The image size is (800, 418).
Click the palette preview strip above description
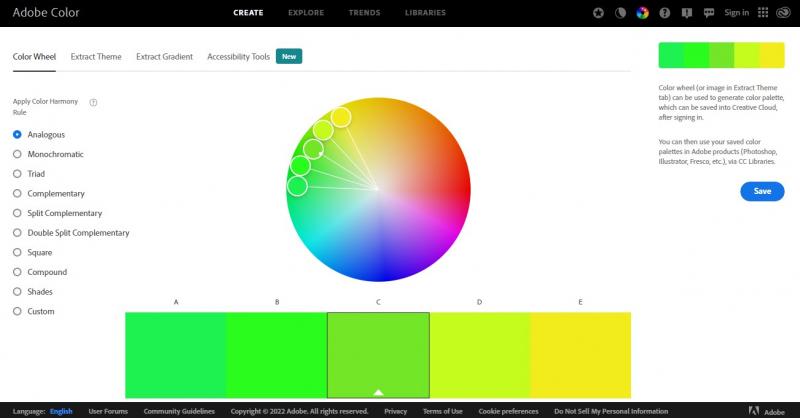pyautogui.click(x=721, y=55)
